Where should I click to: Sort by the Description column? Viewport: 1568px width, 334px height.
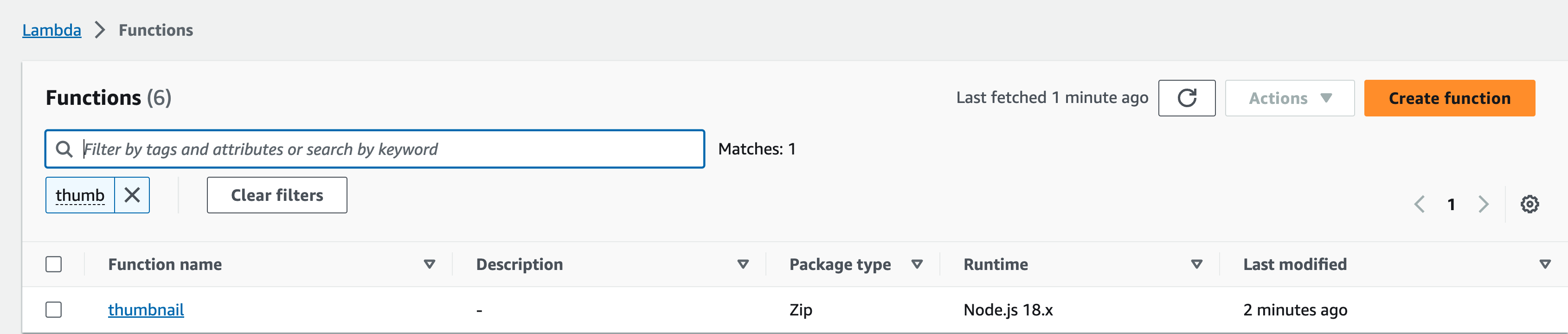click(x=743, y=264)
